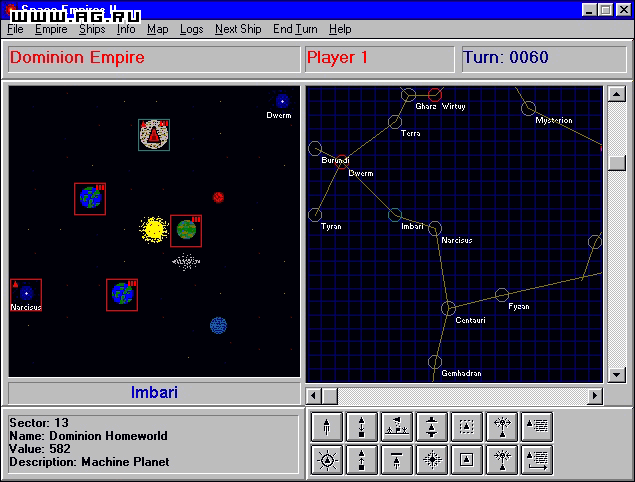Select the green colony planet beside the sun
The height and width of the screenshot is (482, 635).
coord(186,231)
